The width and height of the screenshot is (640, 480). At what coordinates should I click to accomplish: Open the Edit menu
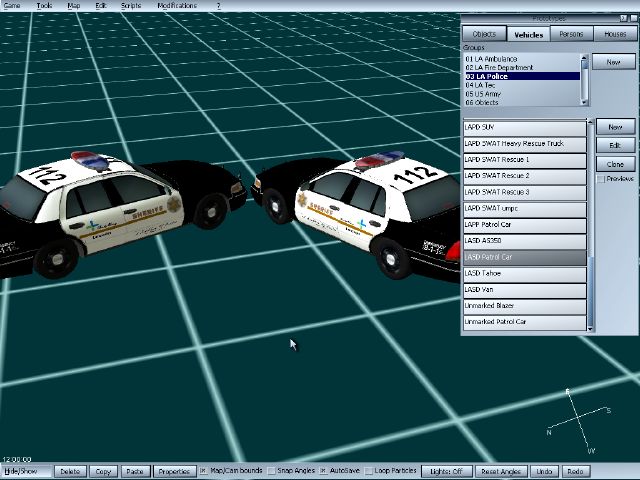101,5
